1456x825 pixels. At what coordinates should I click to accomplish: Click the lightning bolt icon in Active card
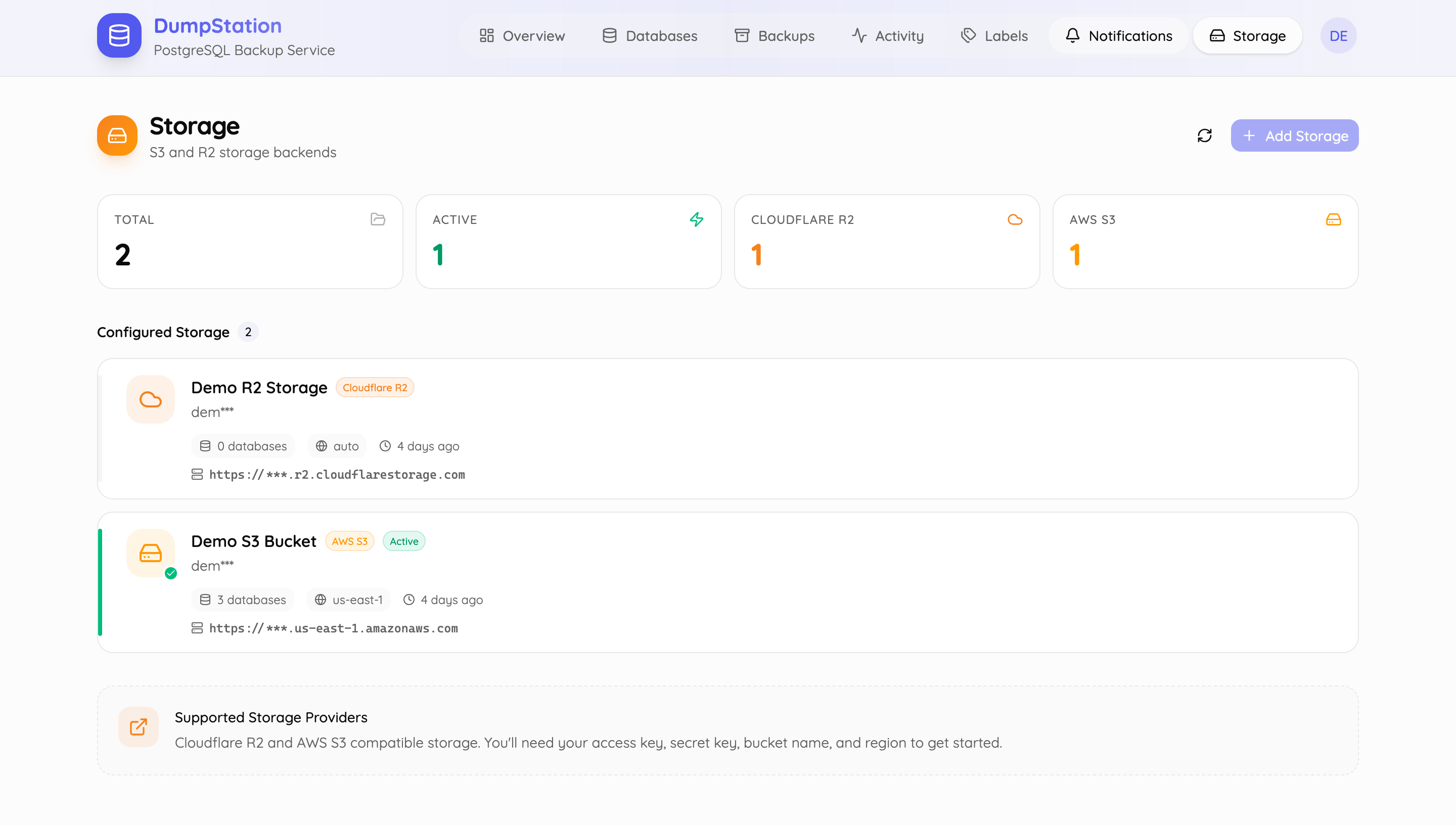(696, 219)
